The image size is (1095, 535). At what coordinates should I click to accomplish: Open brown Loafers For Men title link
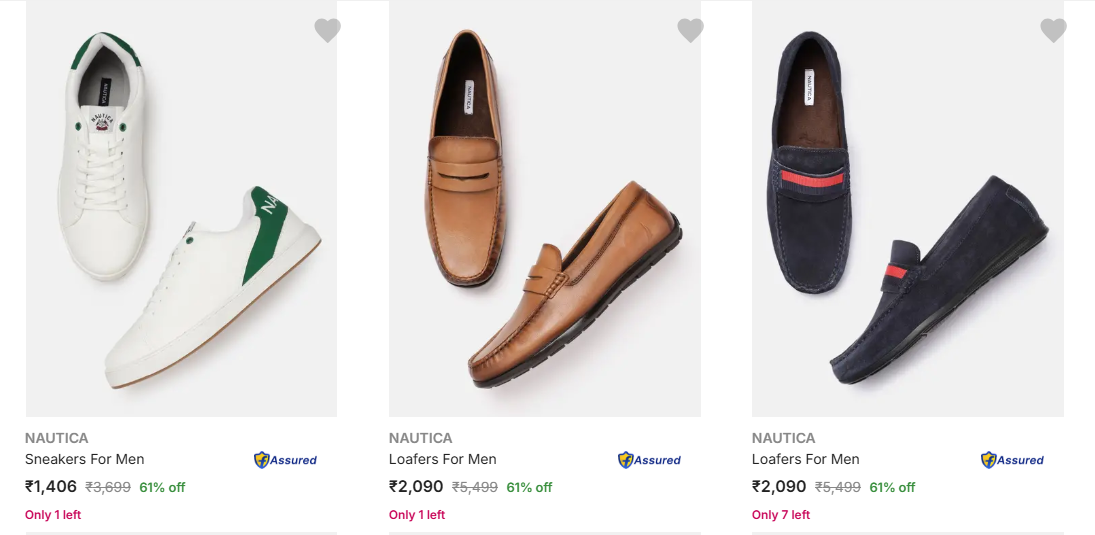click(x=443, y=459)
